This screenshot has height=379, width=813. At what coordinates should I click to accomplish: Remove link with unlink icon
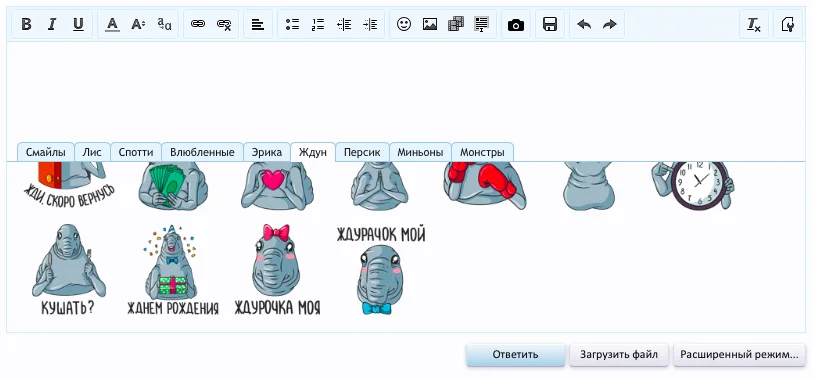pos(224,24)
